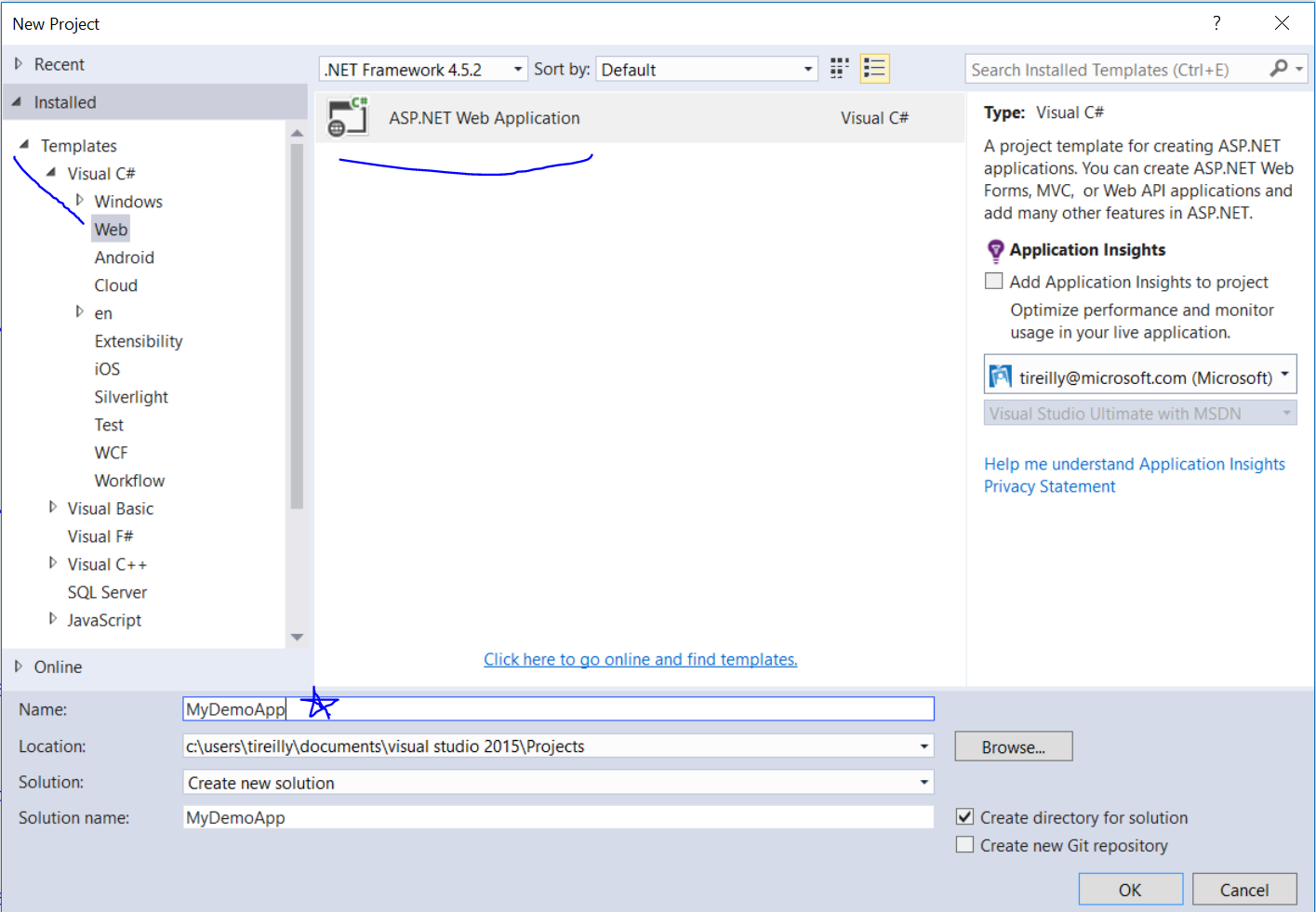1316x912 pixels.
Task: Check Create new Git repository
Action: click(x=965, y=845)
